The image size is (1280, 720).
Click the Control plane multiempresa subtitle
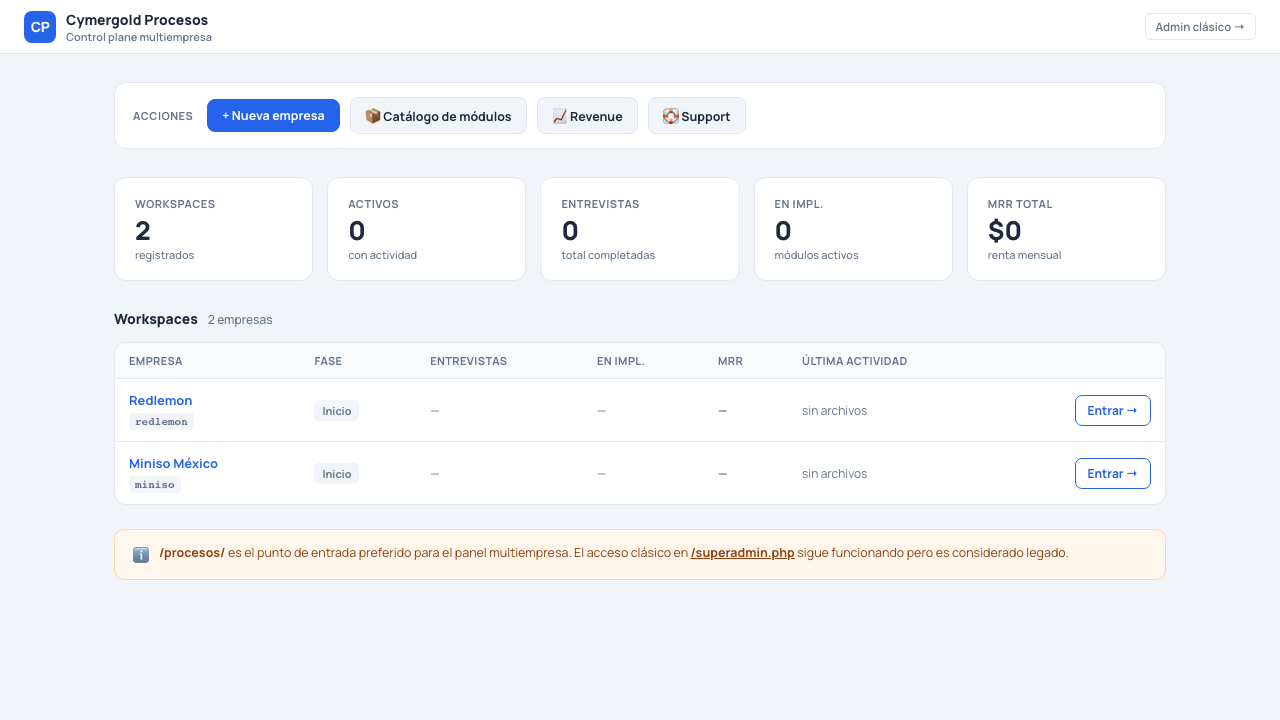139,37
